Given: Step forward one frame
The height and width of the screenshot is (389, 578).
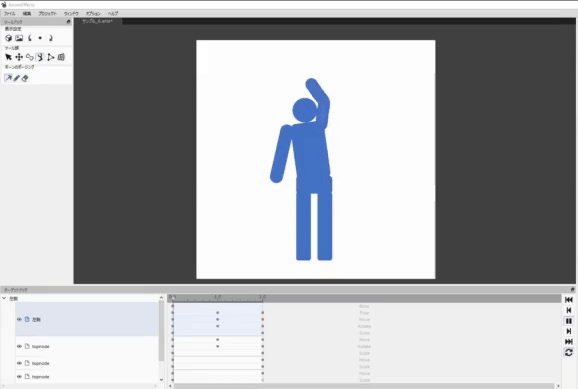Looking at the screenshot, I should pos(569,331).
